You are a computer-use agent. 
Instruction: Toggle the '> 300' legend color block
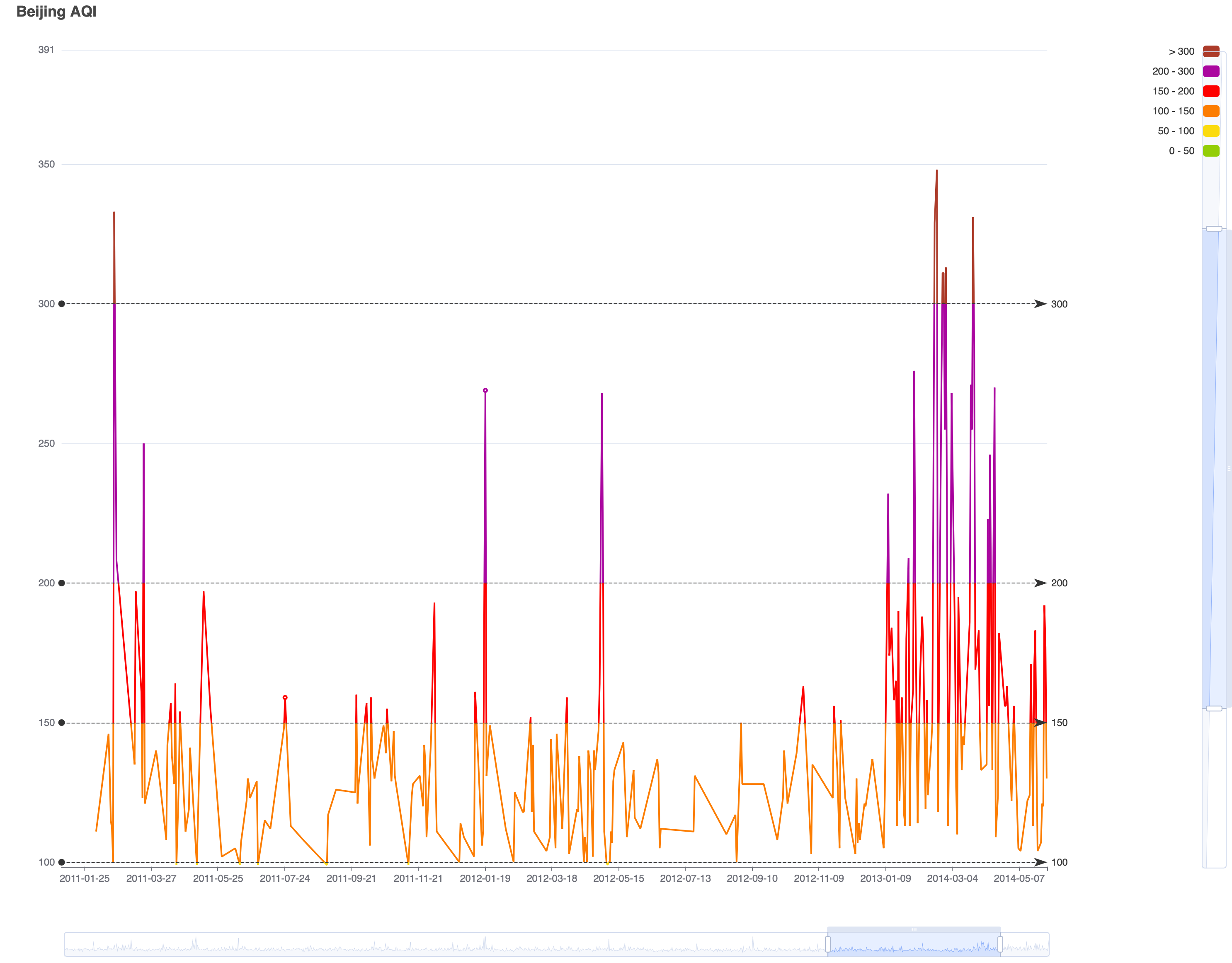(x=1210, y=51)
